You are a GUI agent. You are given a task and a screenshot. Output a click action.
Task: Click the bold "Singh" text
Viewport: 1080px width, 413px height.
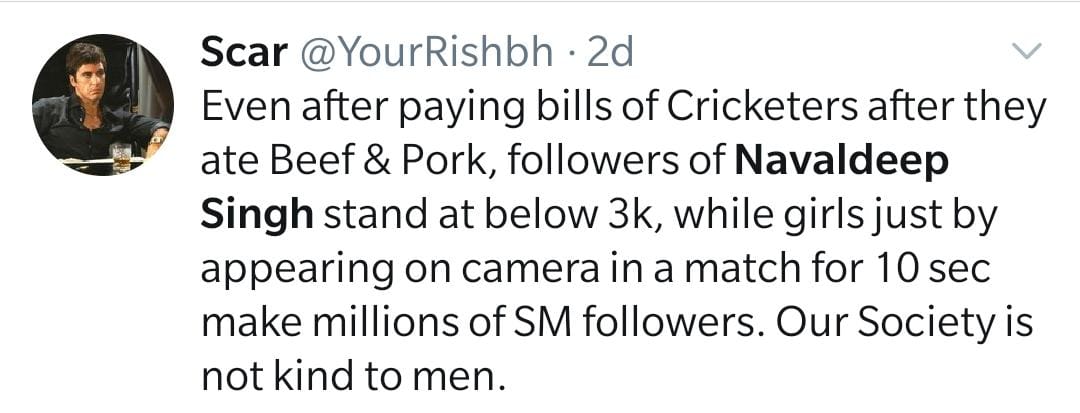coord(254,215)
